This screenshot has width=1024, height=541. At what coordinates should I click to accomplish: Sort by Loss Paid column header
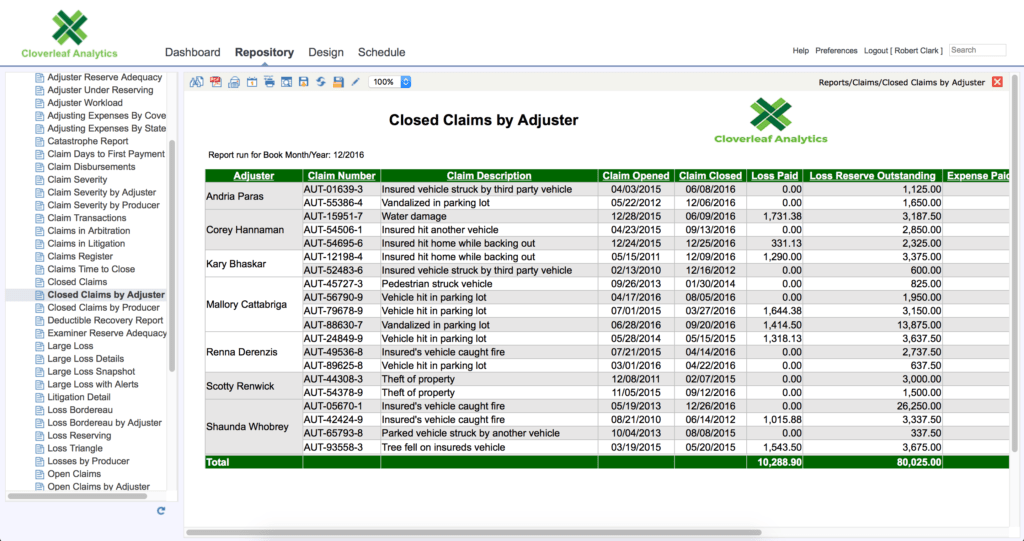775,176
